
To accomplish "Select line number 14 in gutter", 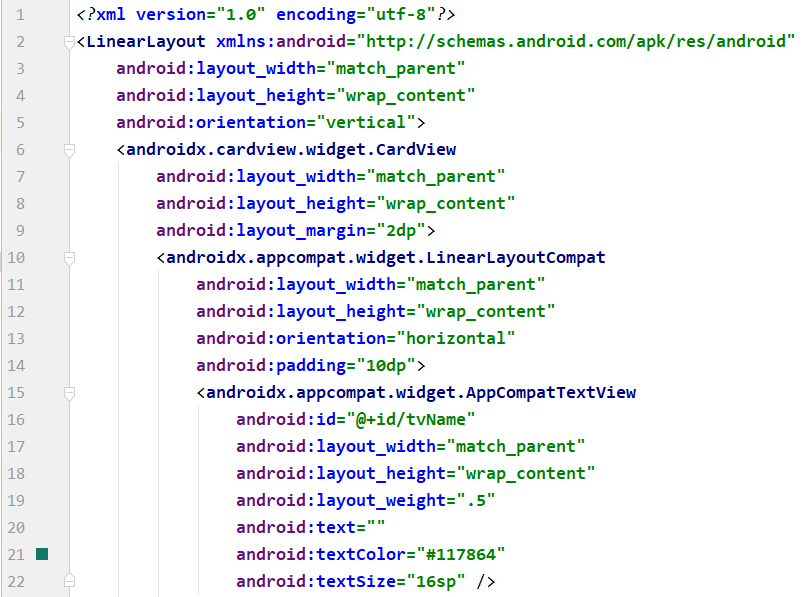I will click(17, 339).
